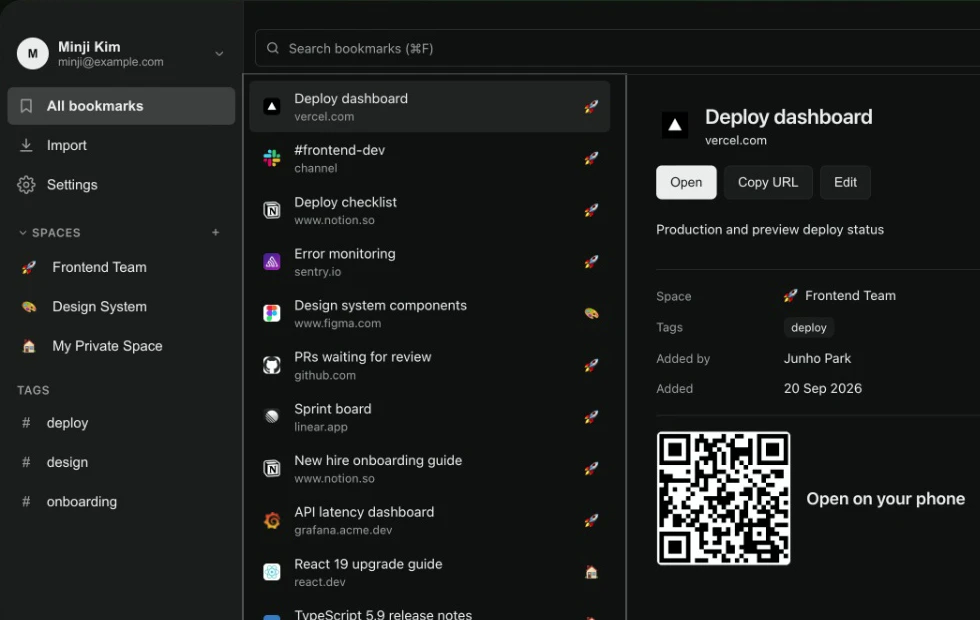This screenshot has width=980, height=620.
Task: Click the Vercel triangle icon in list
Action: coord(272,107)
